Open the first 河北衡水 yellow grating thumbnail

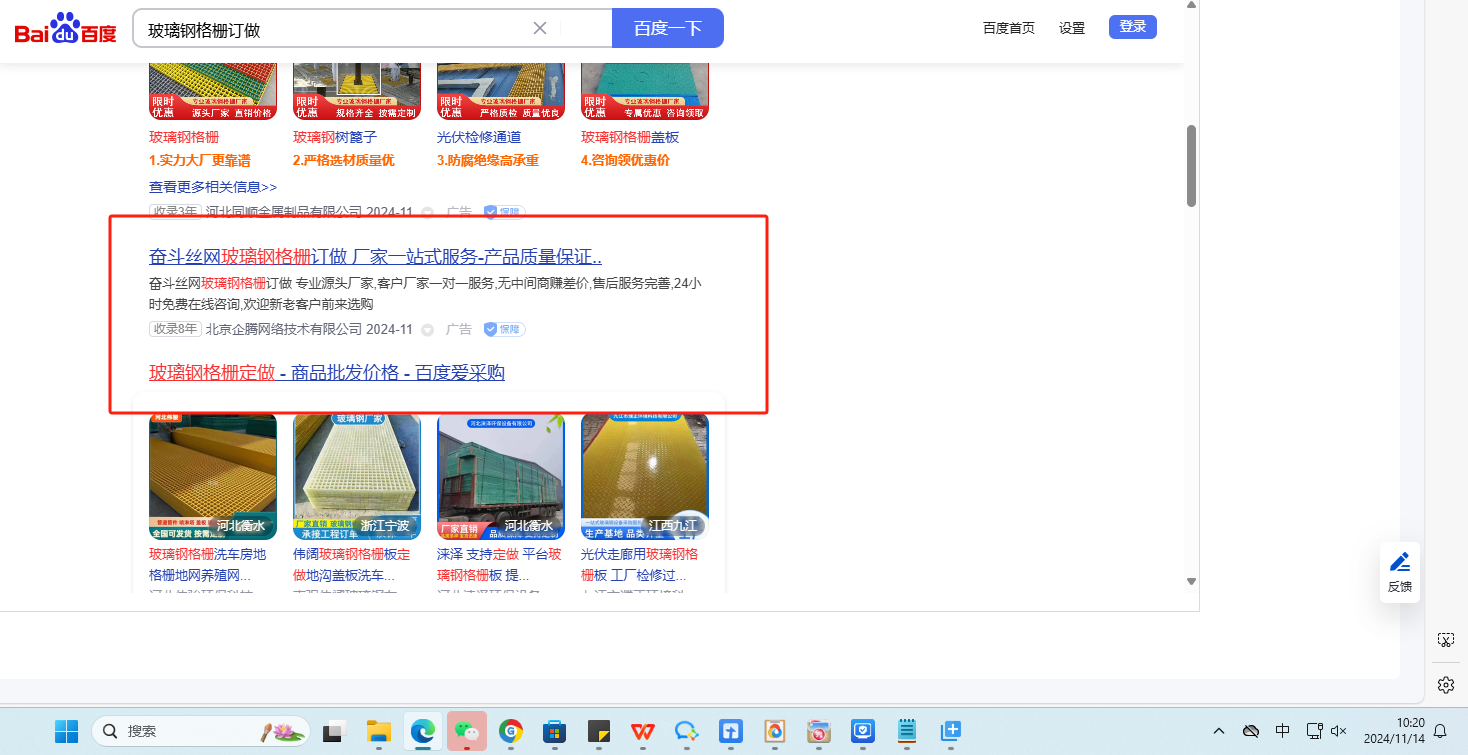pos(213,476)
